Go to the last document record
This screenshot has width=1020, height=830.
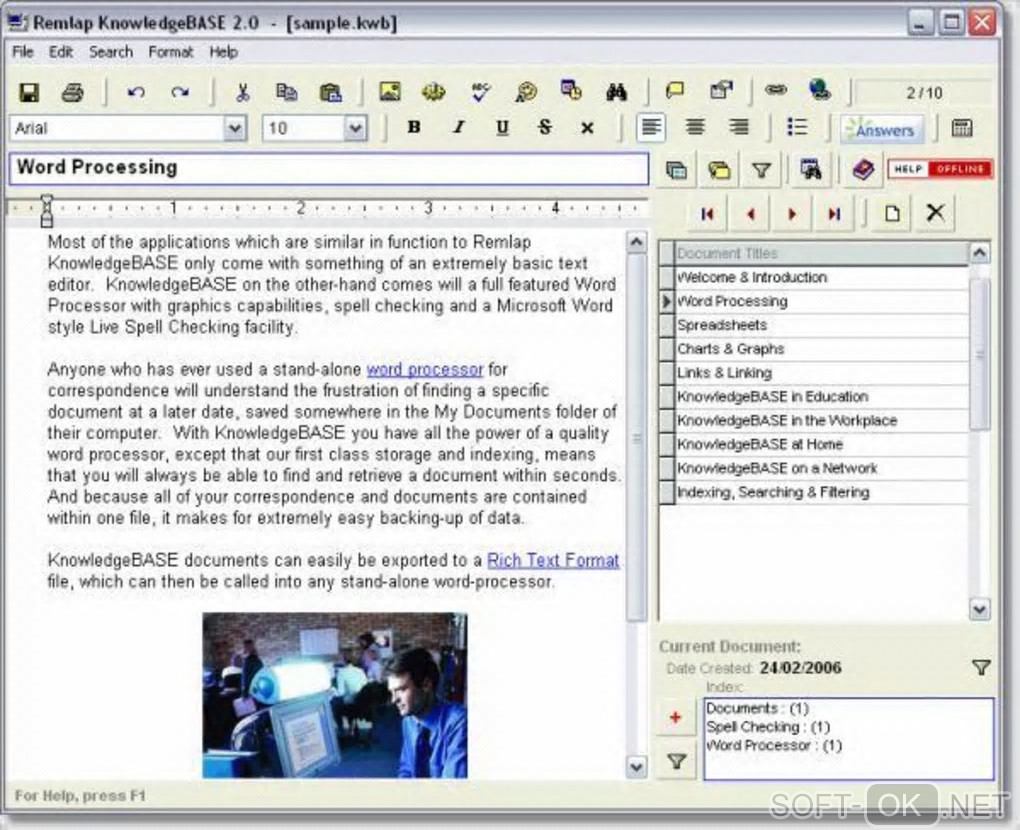click(x=834, y=214)
